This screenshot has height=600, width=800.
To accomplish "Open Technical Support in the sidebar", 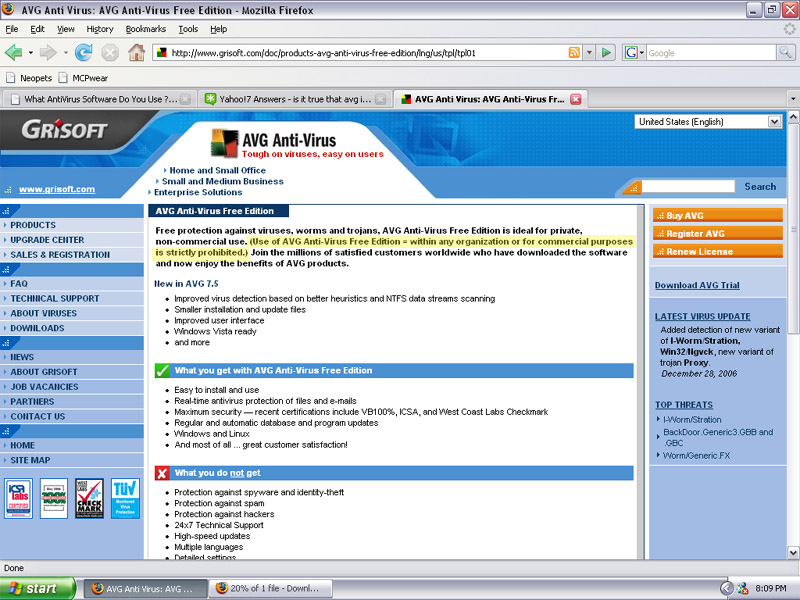I will click(x=72, y=298).
